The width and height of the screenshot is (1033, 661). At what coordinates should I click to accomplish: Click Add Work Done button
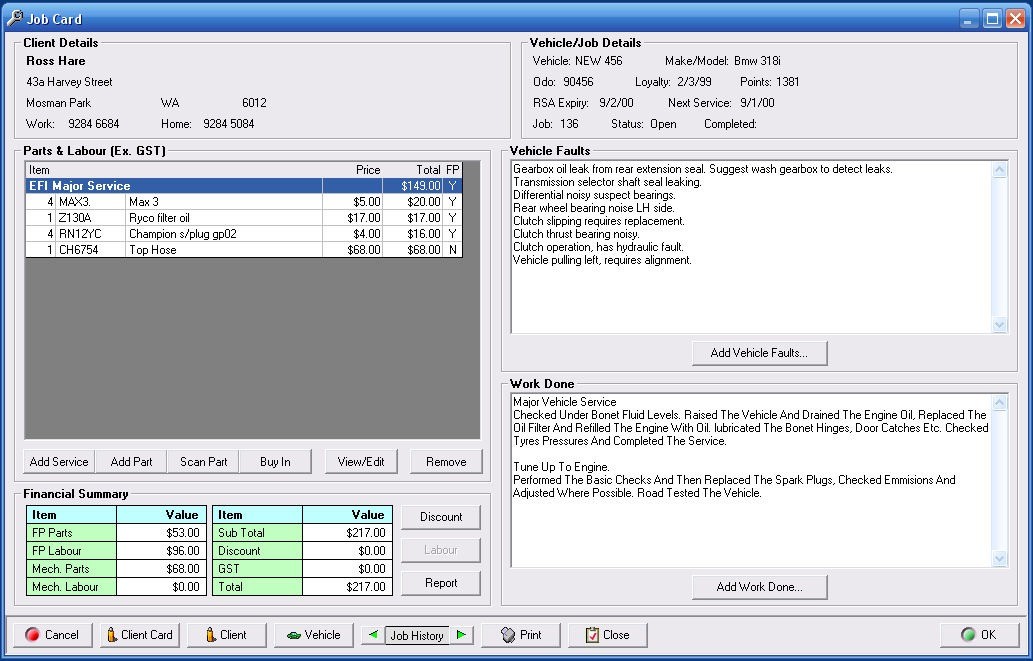(759, 587)
